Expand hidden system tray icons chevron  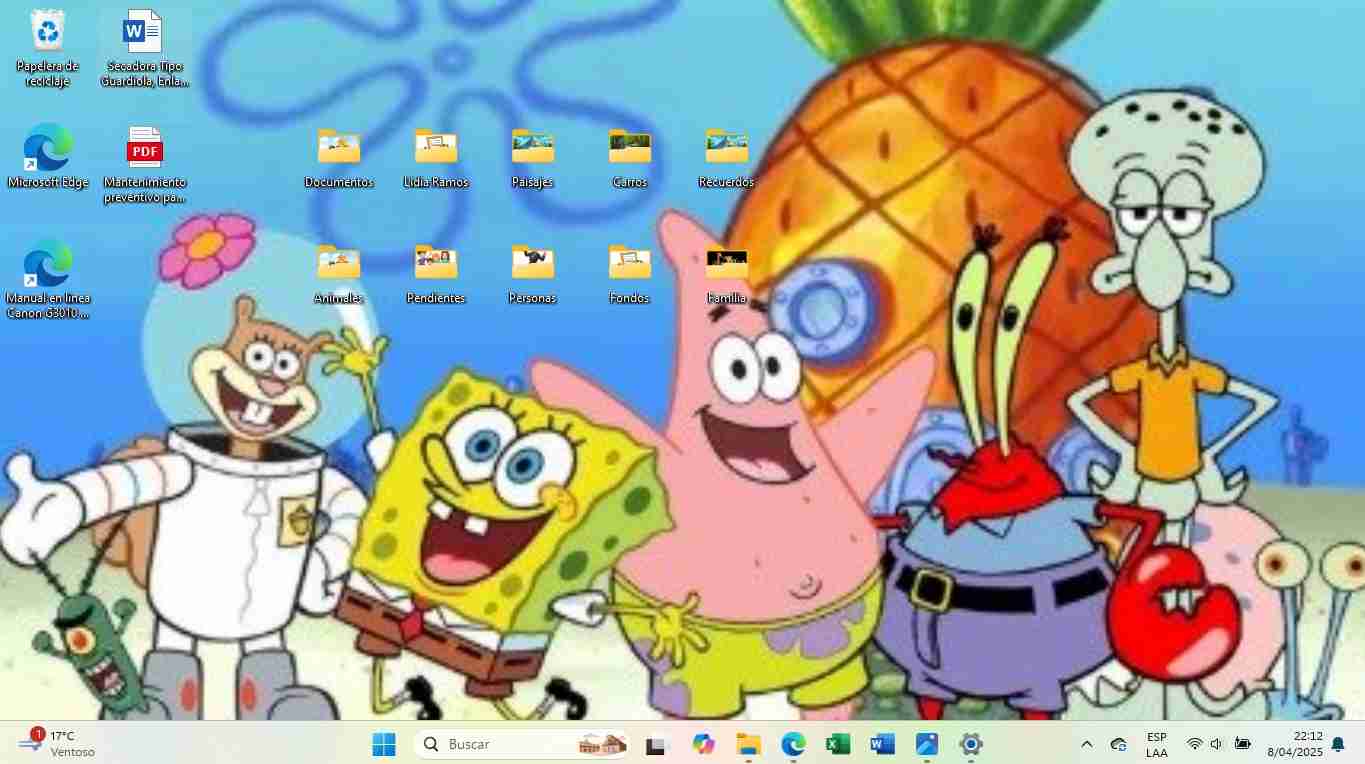[x=1087, y=744]
